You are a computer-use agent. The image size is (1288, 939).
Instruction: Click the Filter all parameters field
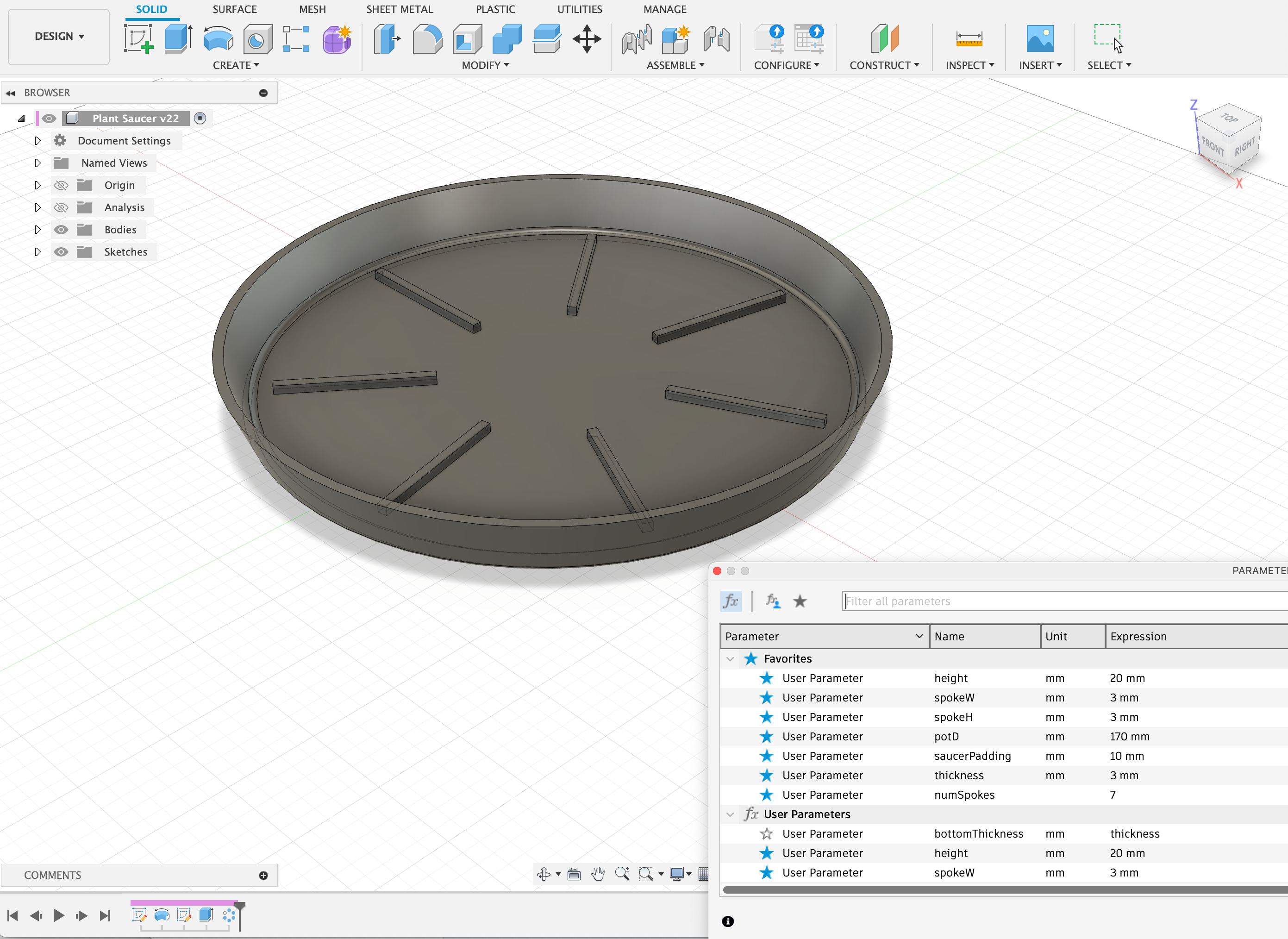[x=1065, y=601]
